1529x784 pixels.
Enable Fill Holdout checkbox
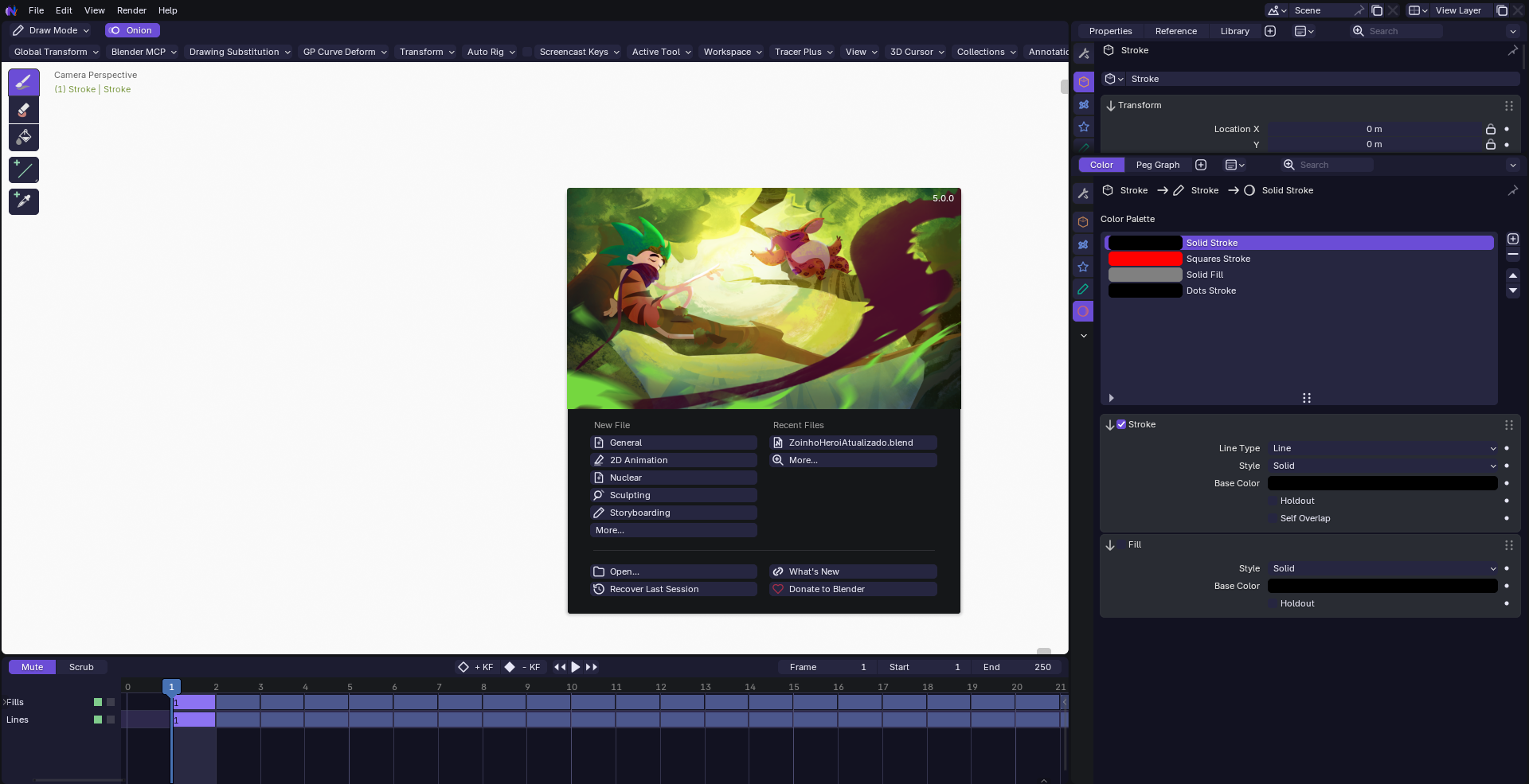pos(1273,603)
